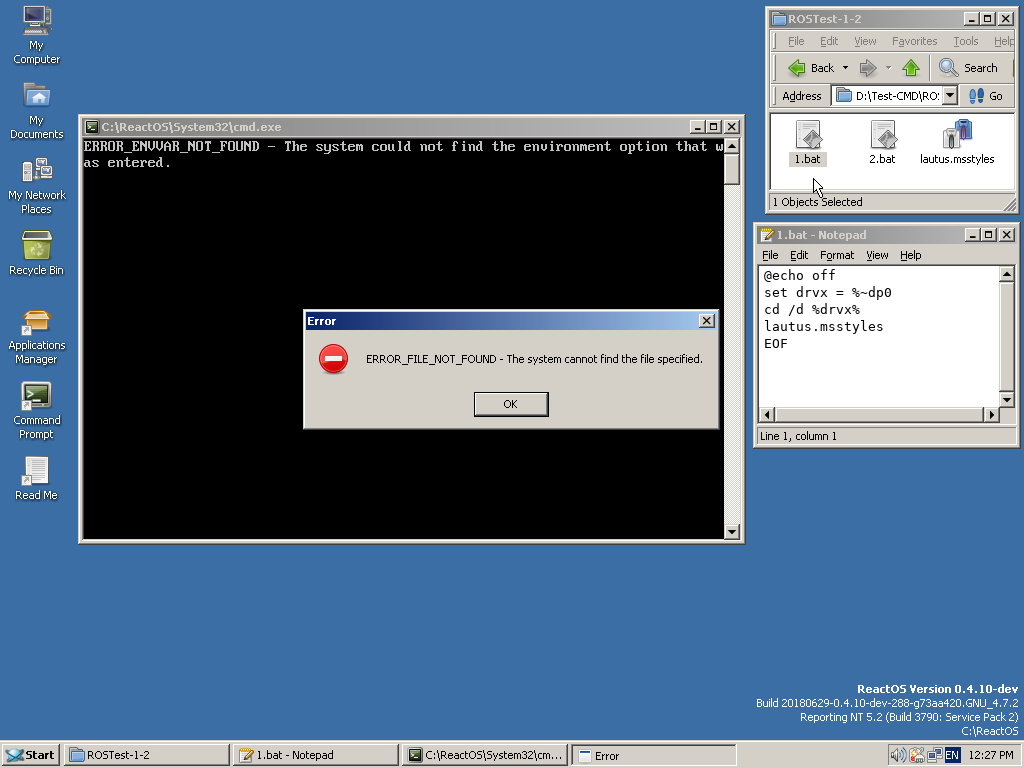Click the Up folder green arrow
Viewport: 1024px width, 768px height.
point(910,68)
